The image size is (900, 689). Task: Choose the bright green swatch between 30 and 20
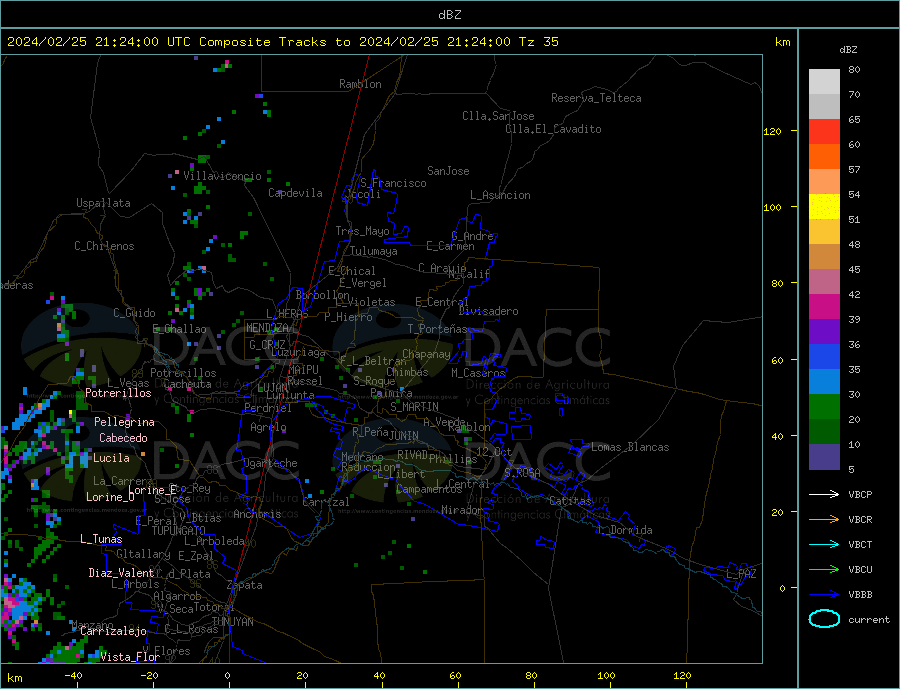click(x=824, y=407)
